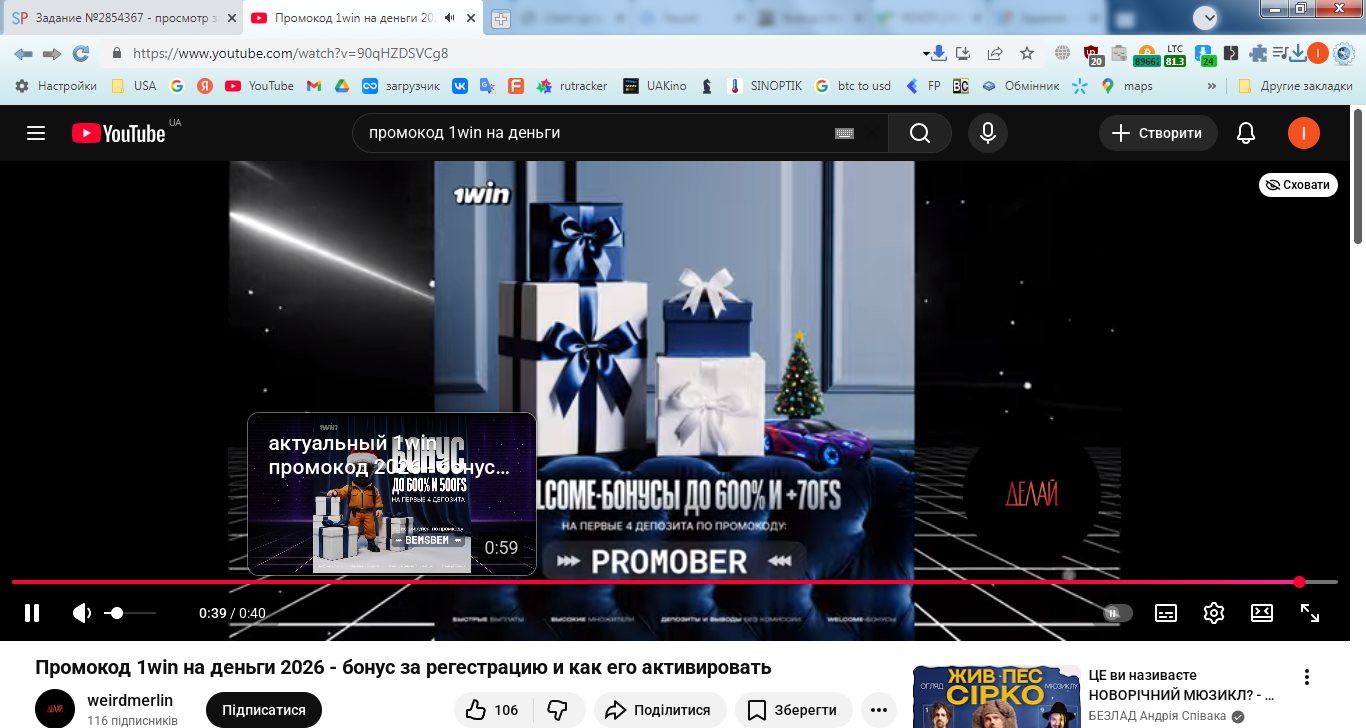Open player settings gear
Screen dimensions: 1366x728
[1214, 613]
